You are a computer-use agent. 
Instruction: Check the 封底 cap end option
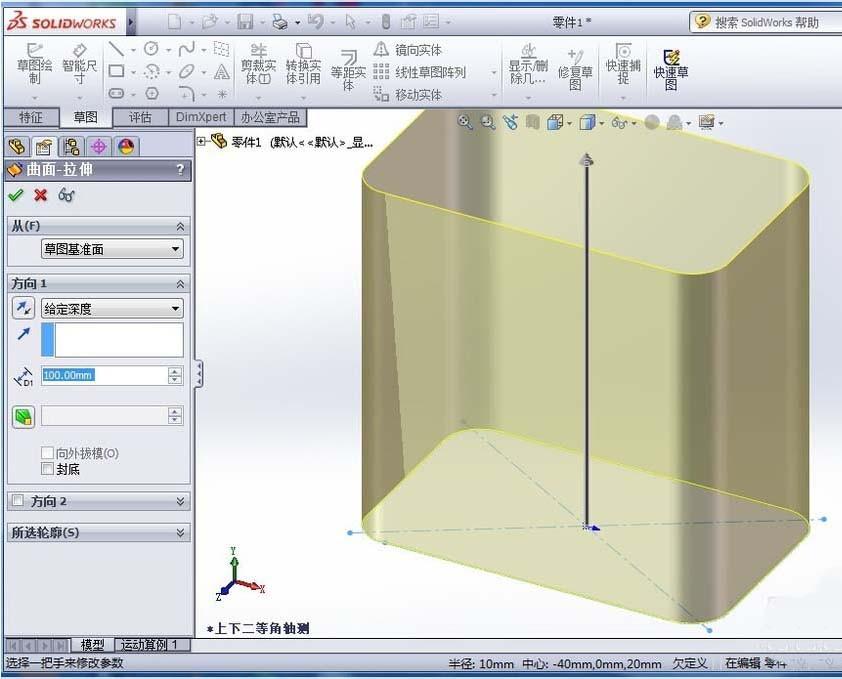(47, 467)
